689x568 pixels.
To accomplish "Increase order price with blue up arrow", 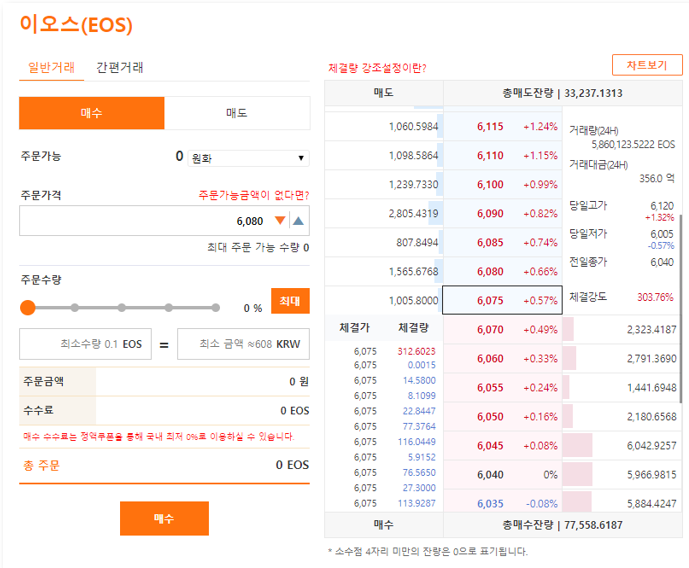I will [298, 221].
